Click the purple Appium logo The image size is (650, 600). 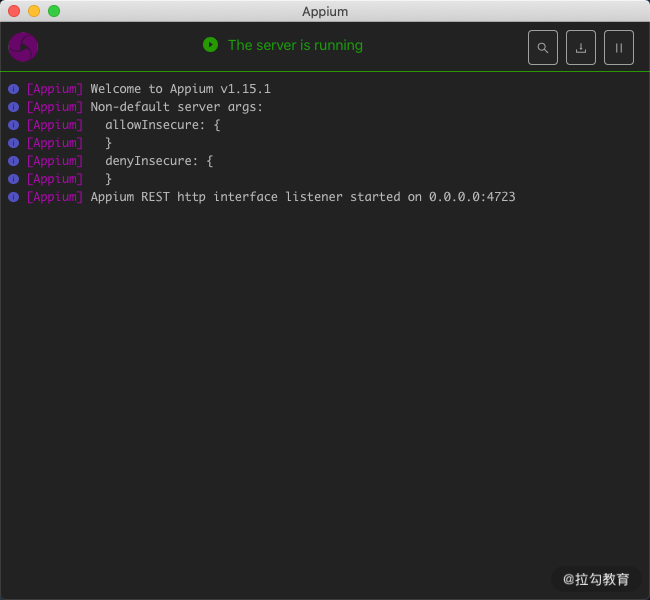(x=23, y=47)
